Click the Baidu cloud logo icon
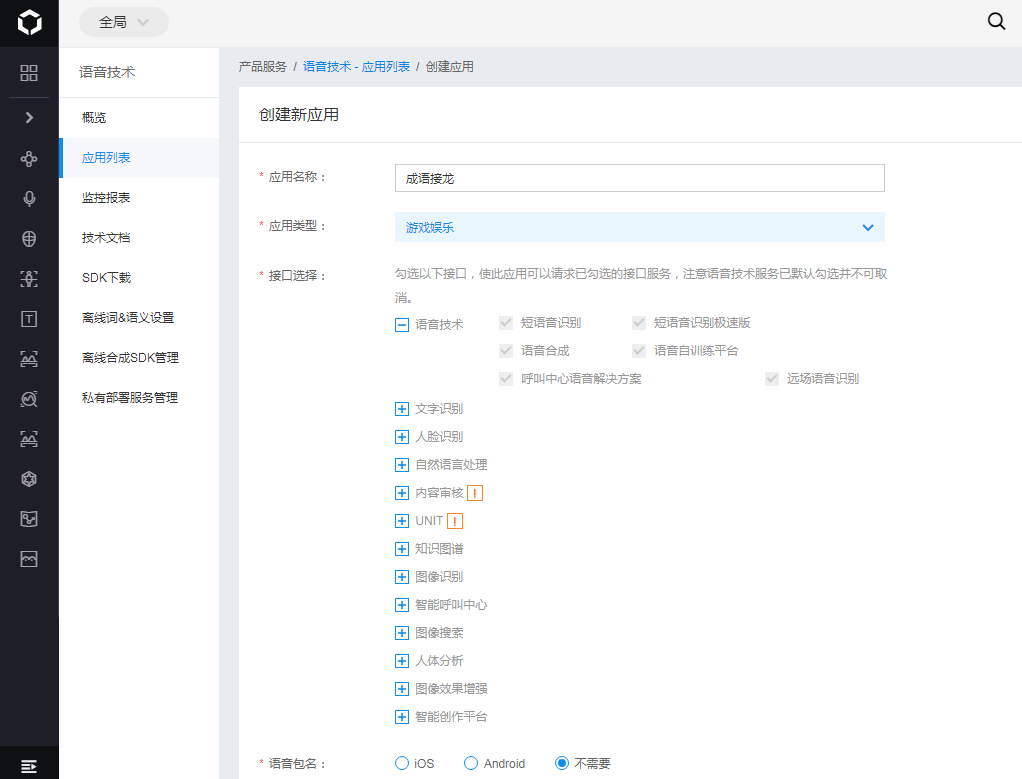This screenshot has height=779, width=1022. [x=29, y=23]
